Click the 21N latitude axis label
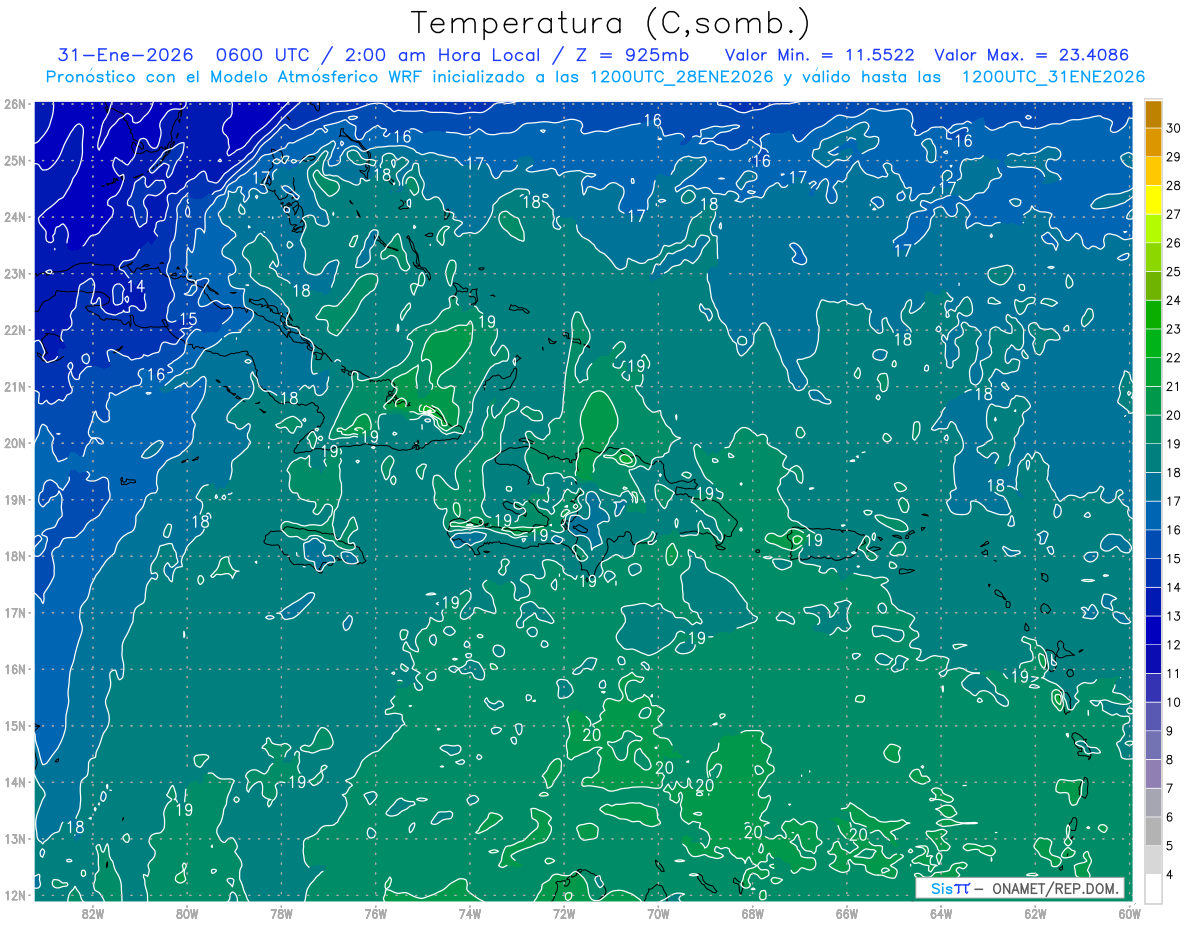Viewport: 1200px width, 927px height. [x=15, y=387]
